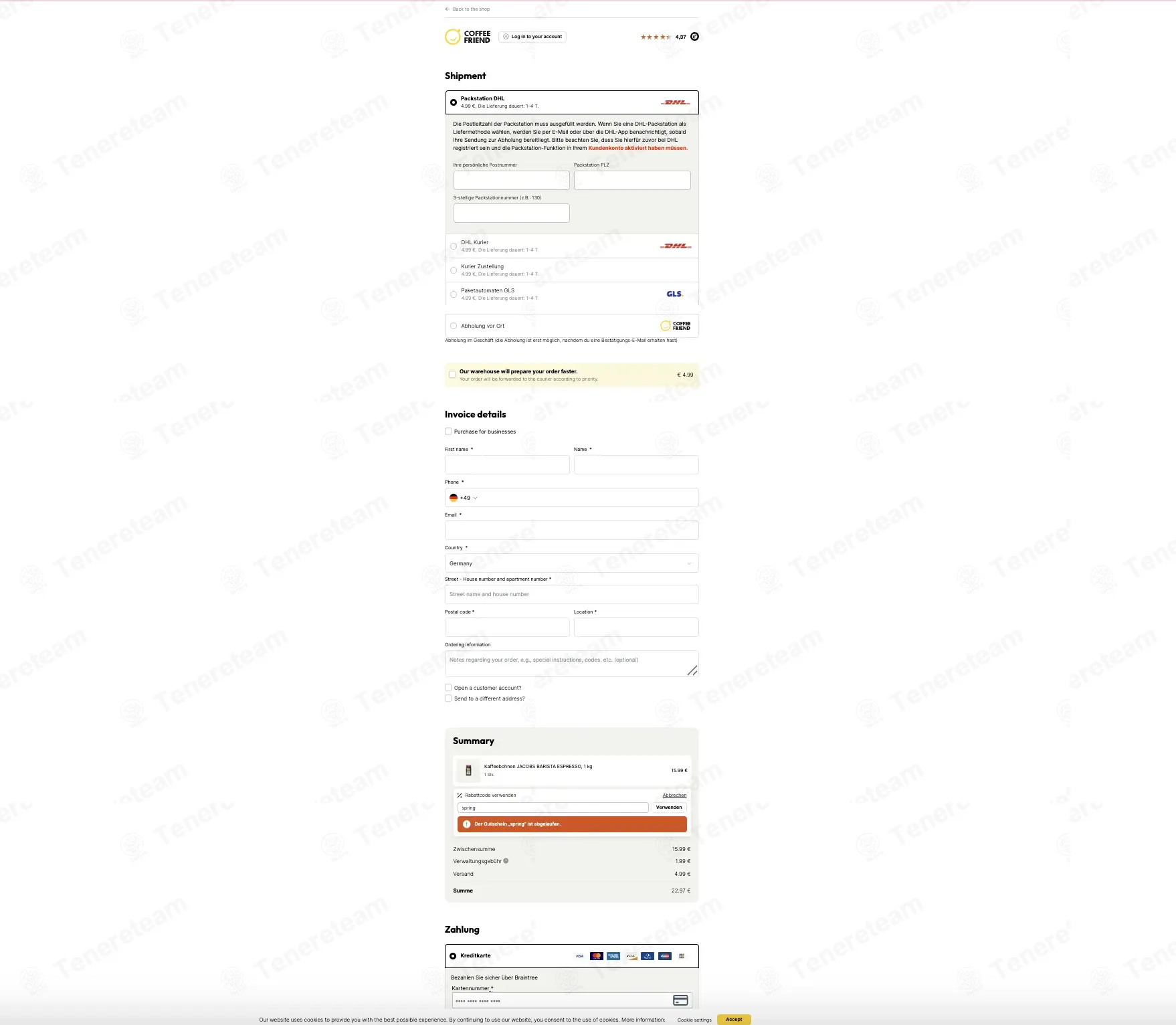The image size is (1176, 1025).
Task: Tick Send to a different address
Action: click(x=448, y=698)
